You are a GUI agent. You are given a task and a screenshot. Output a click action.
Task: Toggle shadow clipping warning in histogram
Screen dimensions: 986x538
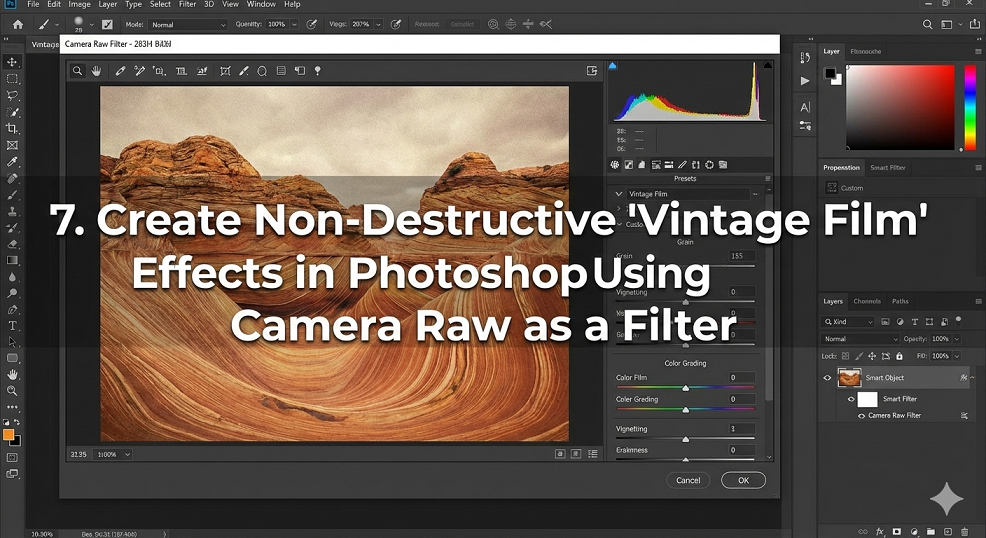pyautogui.click(x=612, y=65)
